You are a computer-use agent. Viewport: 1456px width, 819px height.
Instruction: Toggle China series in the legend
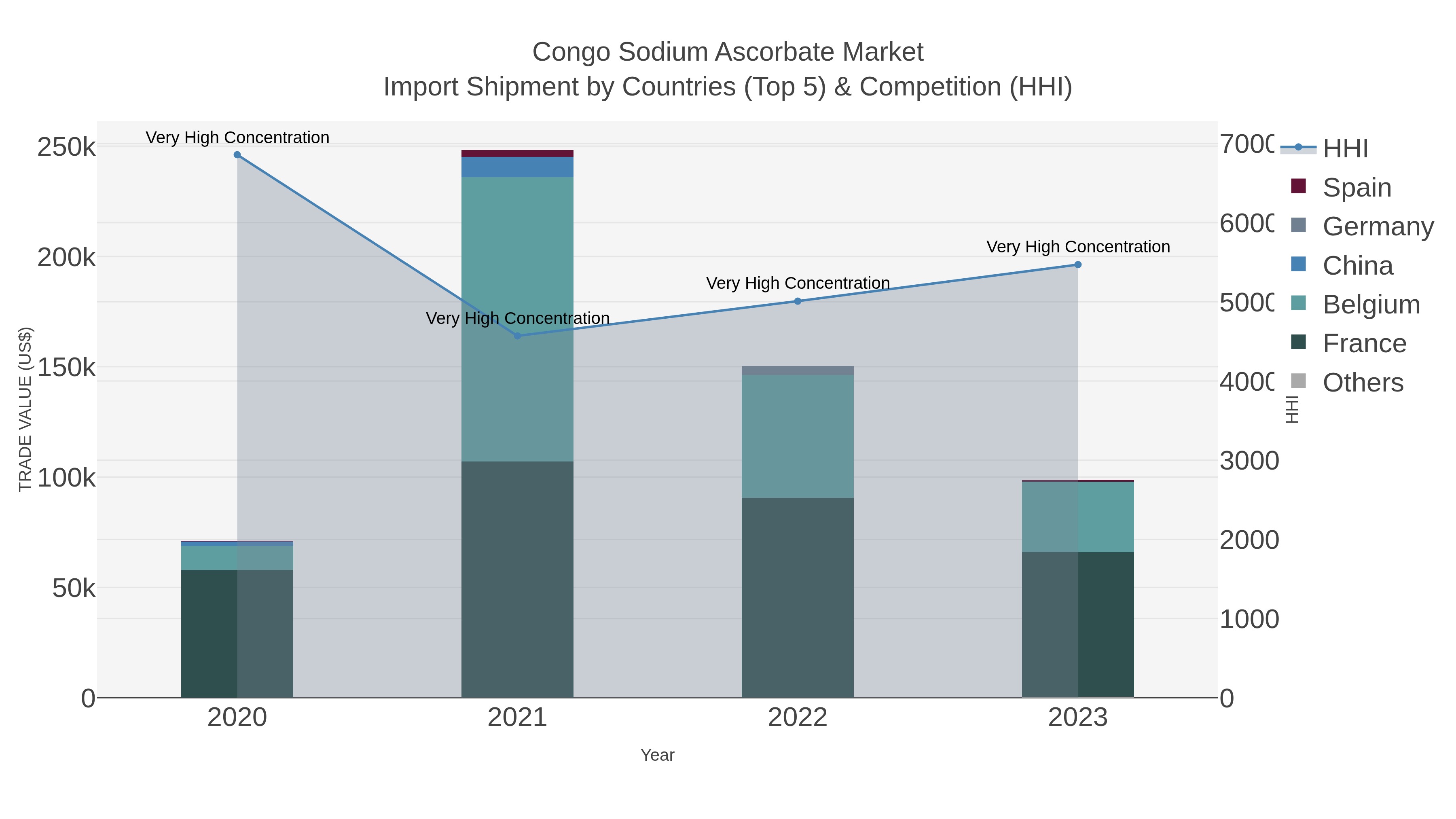(1342, 265)
